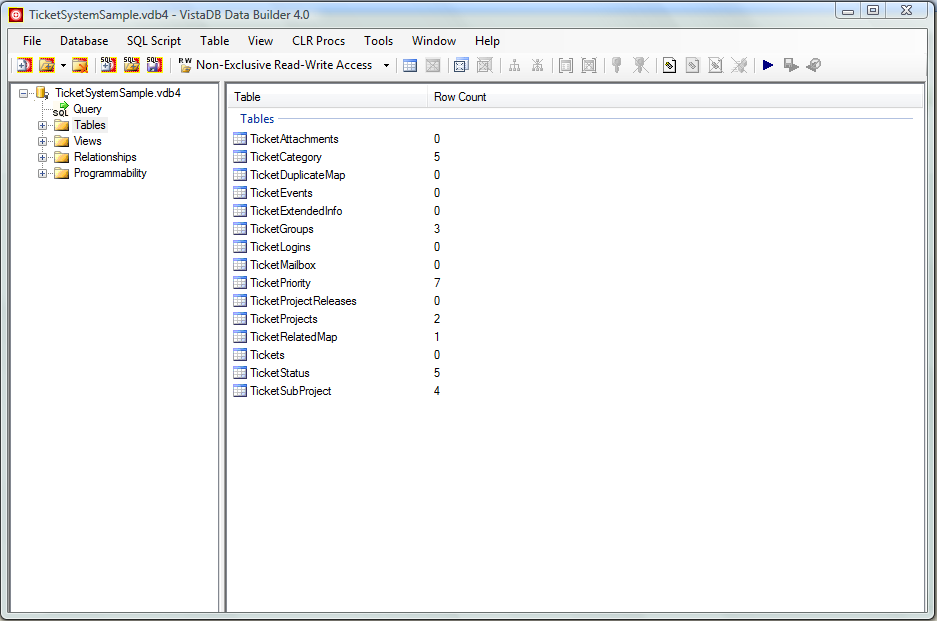Click the New Table grid icon
Image resolution: width=937 pixels, height=621 pixels.
pyautogui.click(x=410, y=65)
